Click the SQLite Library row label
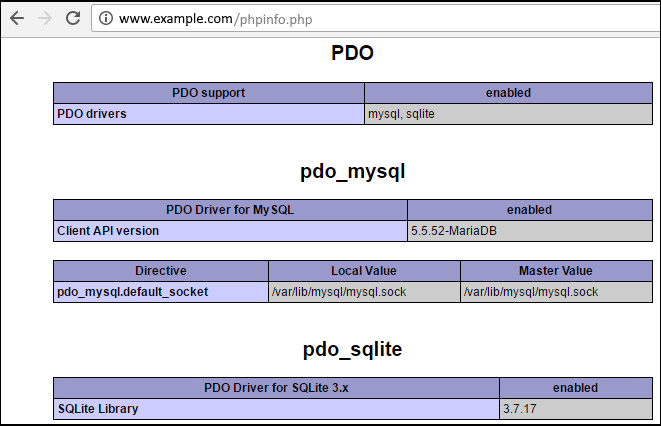Viewport: 661px width, 426px height. (98, 408)
